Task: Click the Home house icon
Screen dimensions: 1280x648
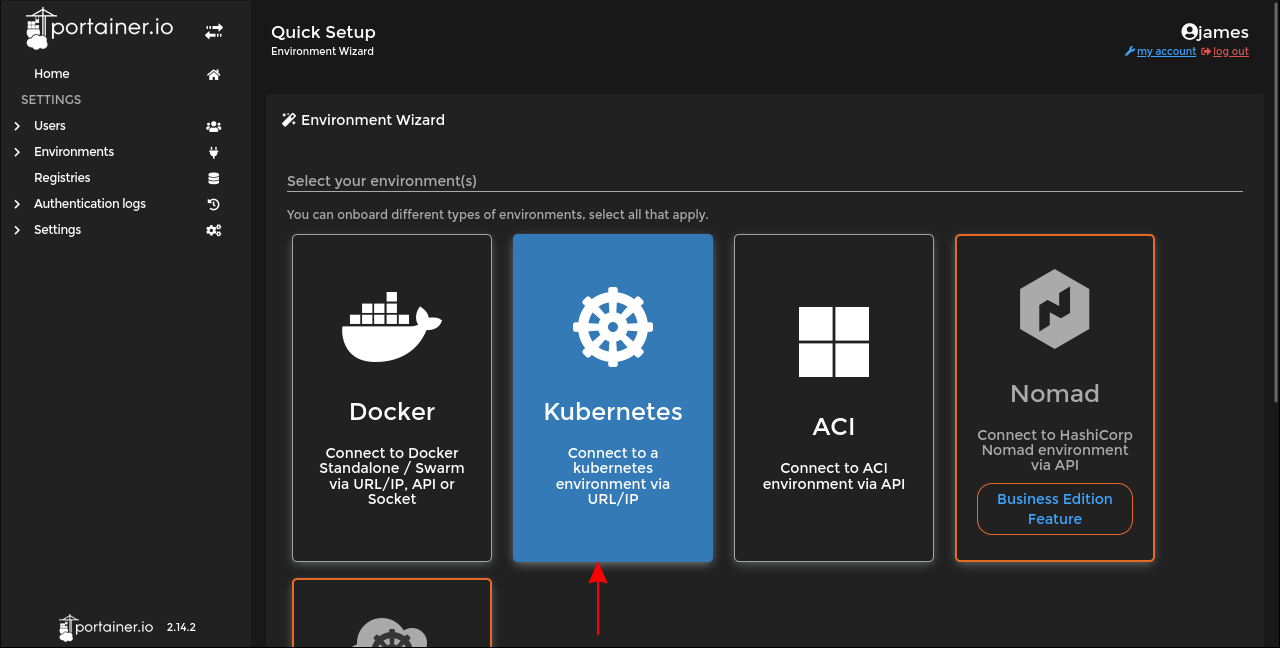Action: coord(213,74)
